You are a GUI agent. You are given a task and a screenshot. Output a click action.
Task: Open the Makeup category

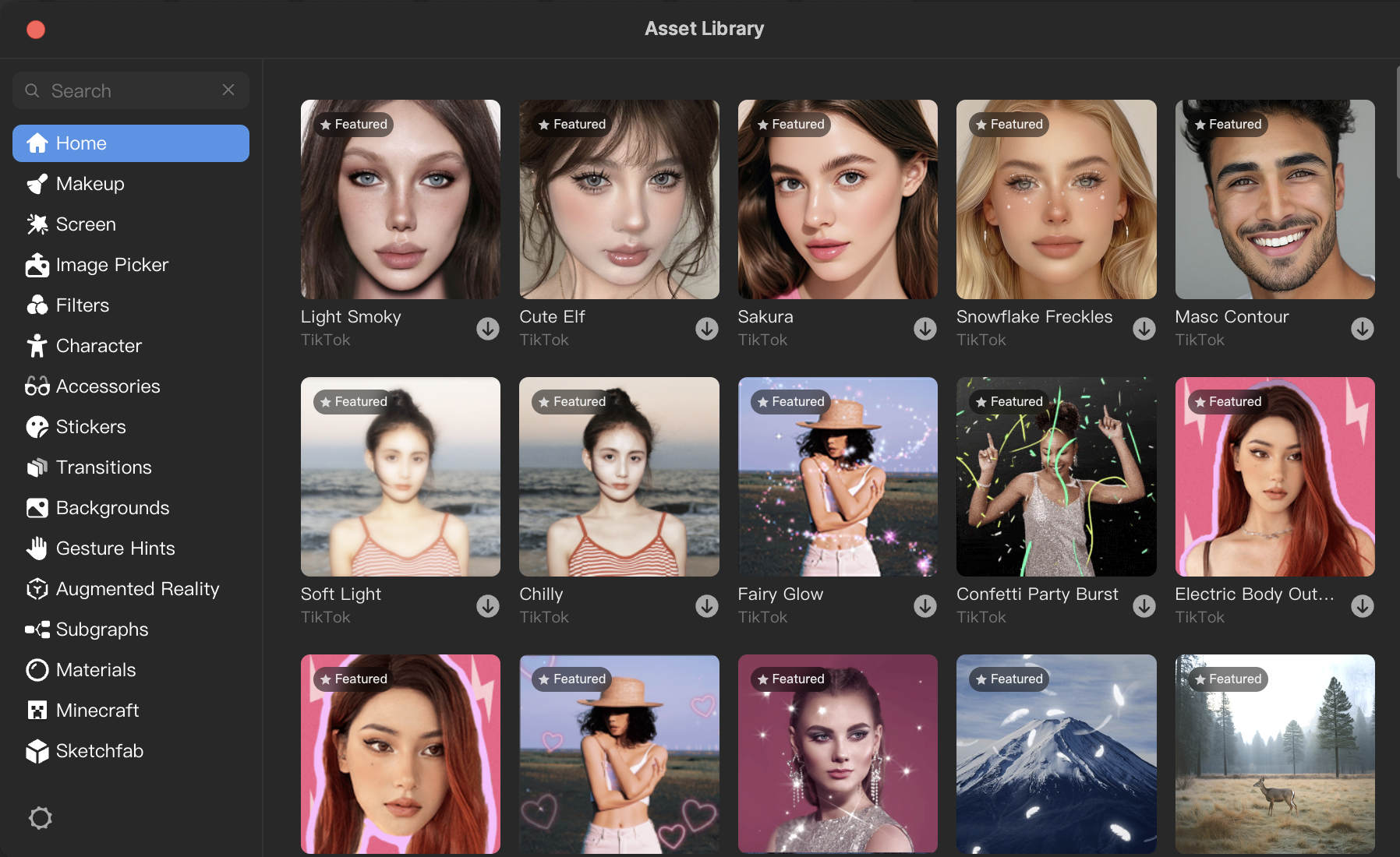pos(131,184)
